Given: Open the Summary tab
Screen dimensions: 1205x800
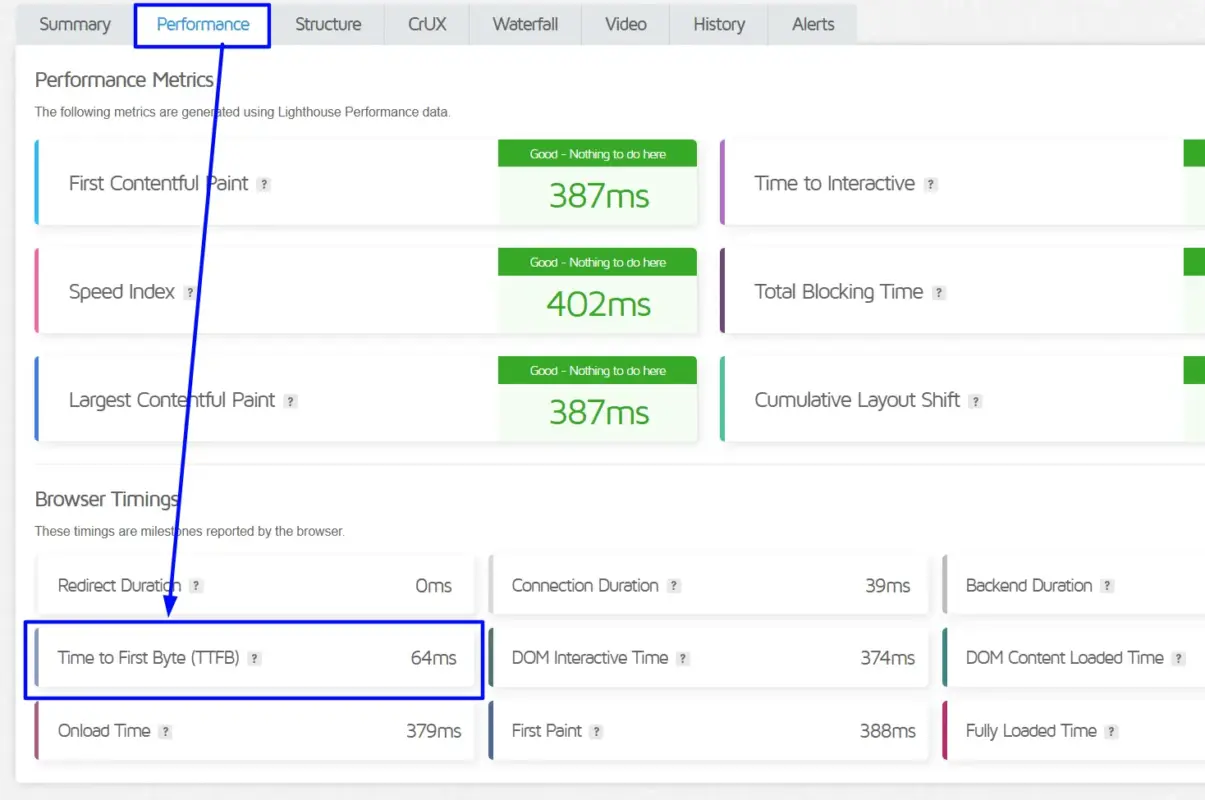Looking at the screenshot, I should click(x=75, y=25).
